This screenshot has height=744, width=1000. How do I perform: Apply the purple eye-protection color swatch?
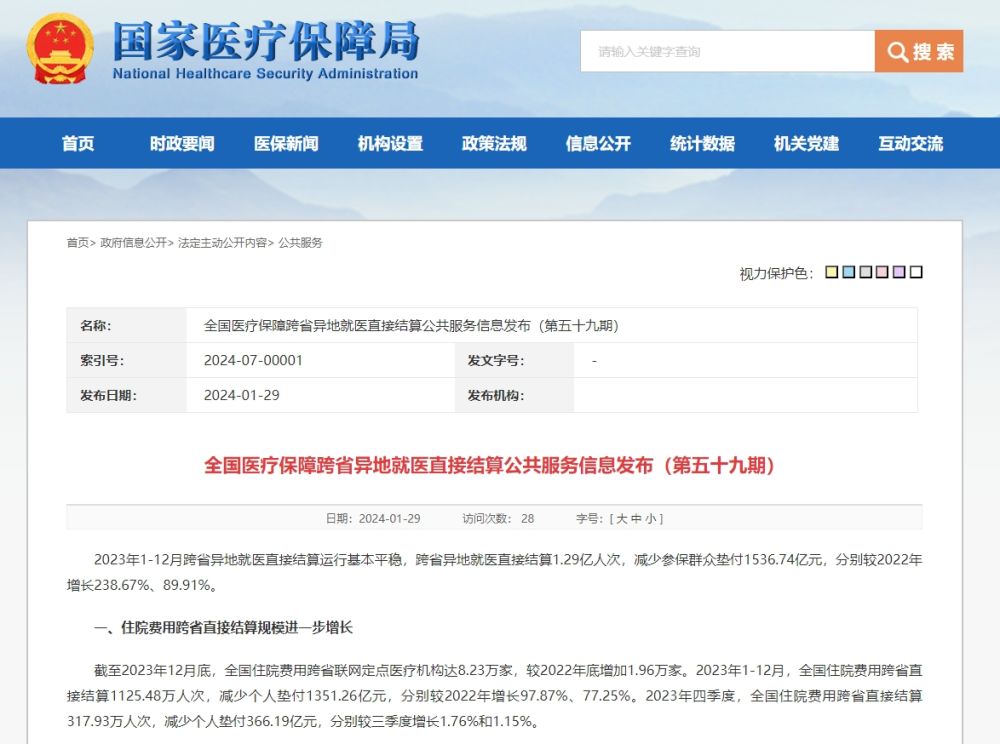[899, 272]
